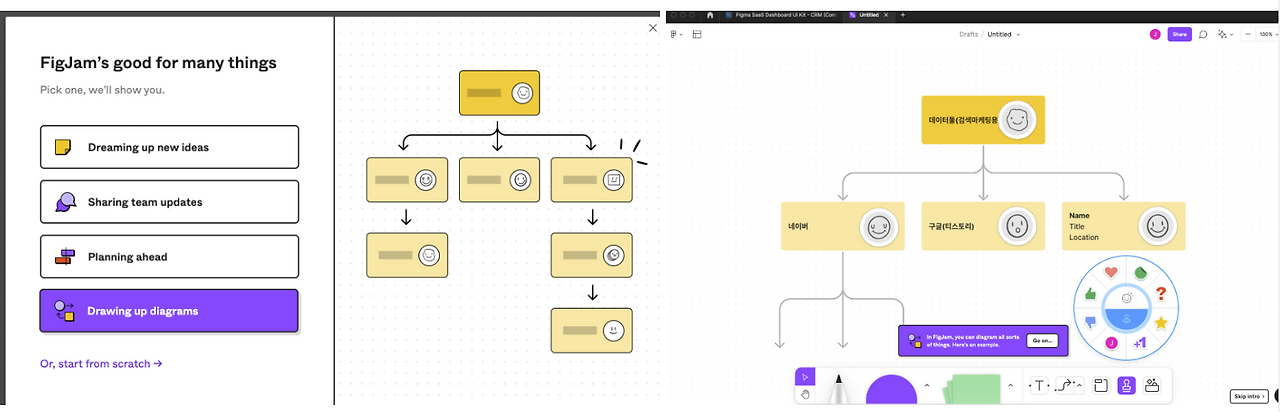Click the timeline icon beside Planning ahead
Viewport: 1280px width, 412px height.
(x=64, y=257)
